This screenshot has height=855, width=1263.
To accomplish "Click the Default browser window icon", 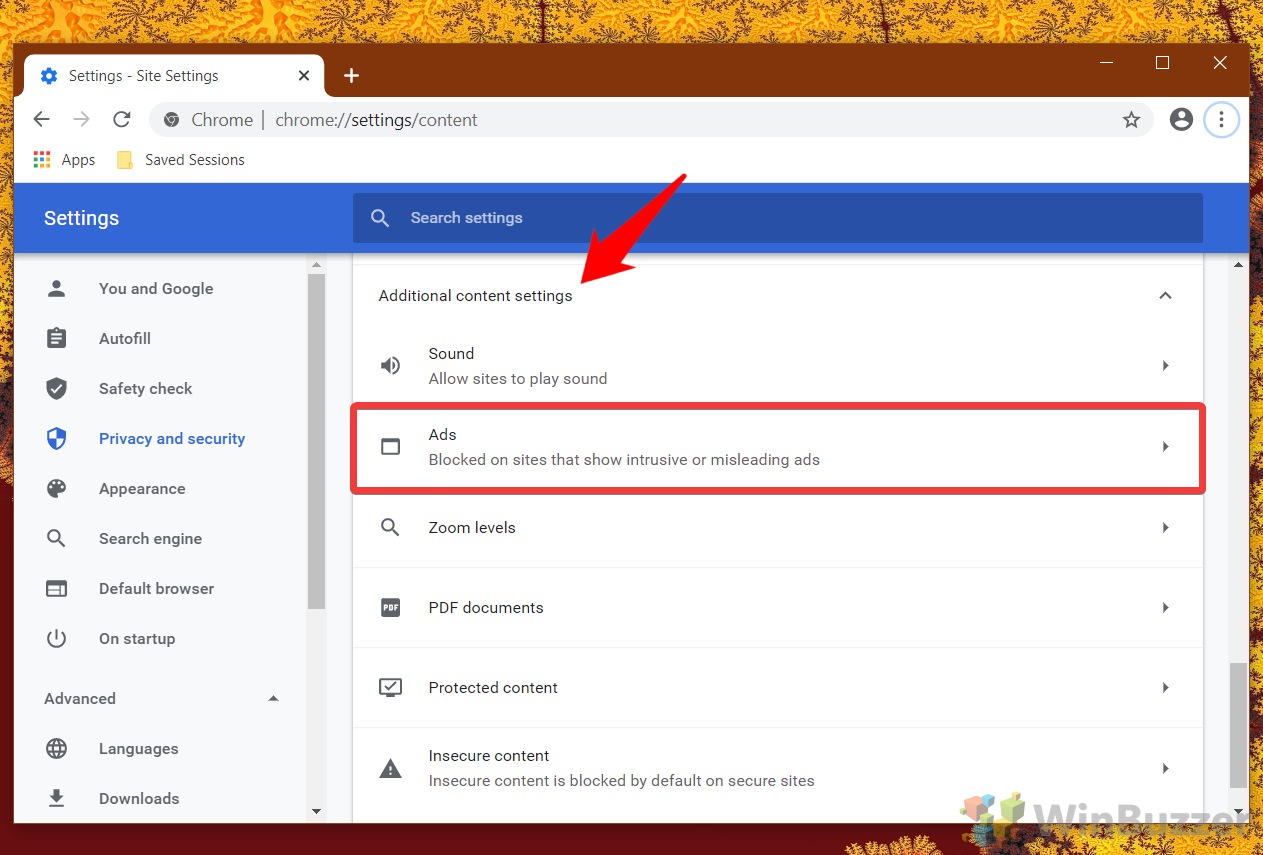I will coord(57,588).
